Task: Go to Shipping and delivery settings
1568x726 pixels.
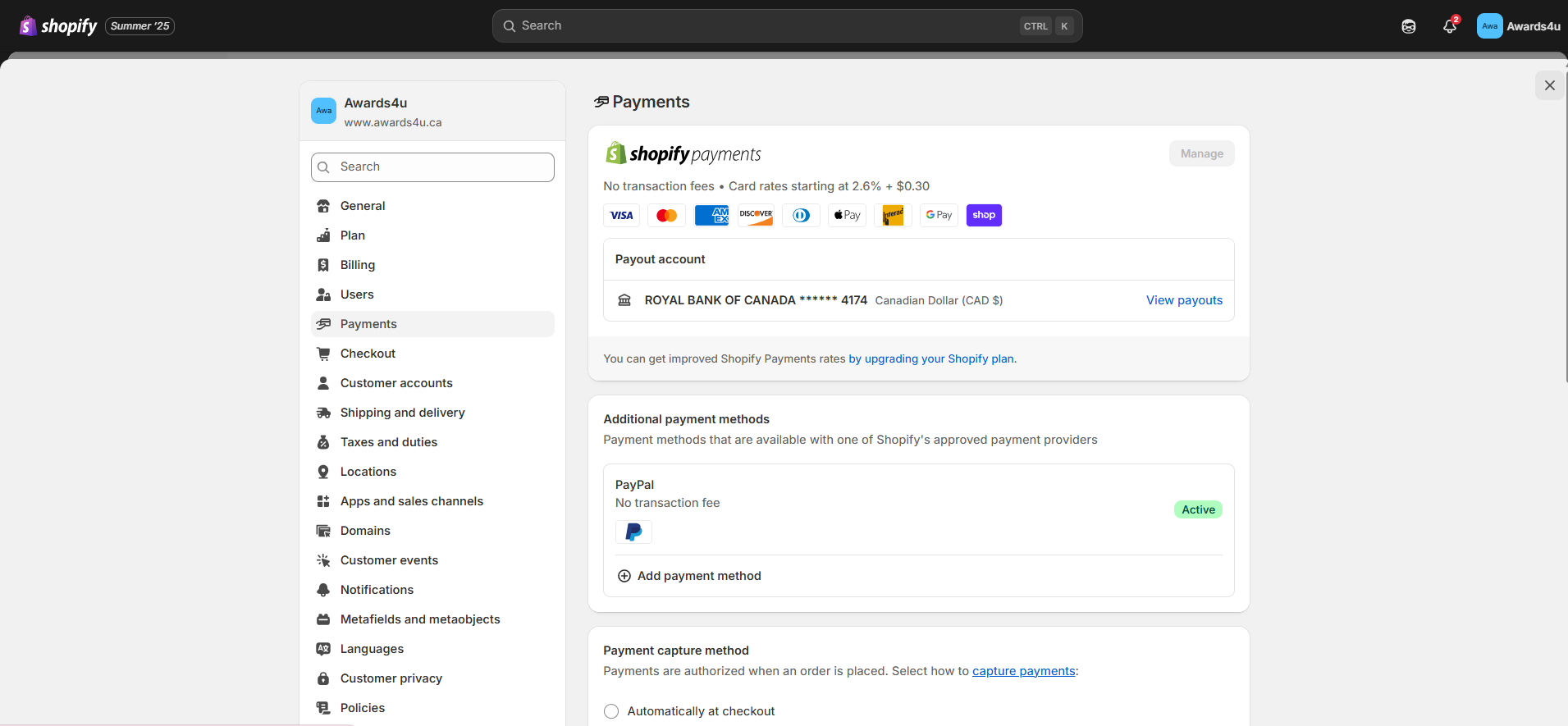Action: point(402,413)
